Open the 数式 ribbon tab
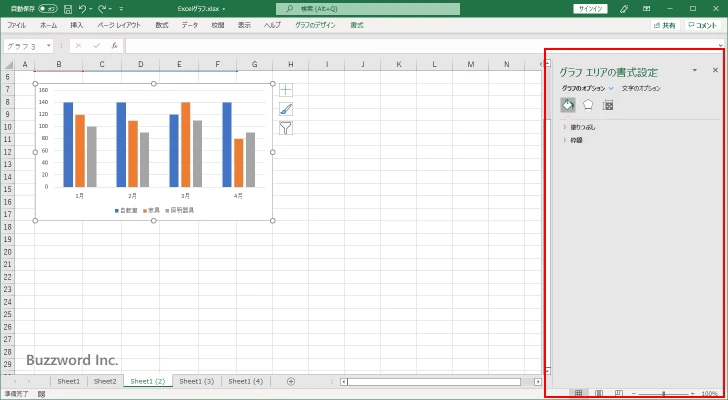 pyautogui.click(x=162, y=26)
